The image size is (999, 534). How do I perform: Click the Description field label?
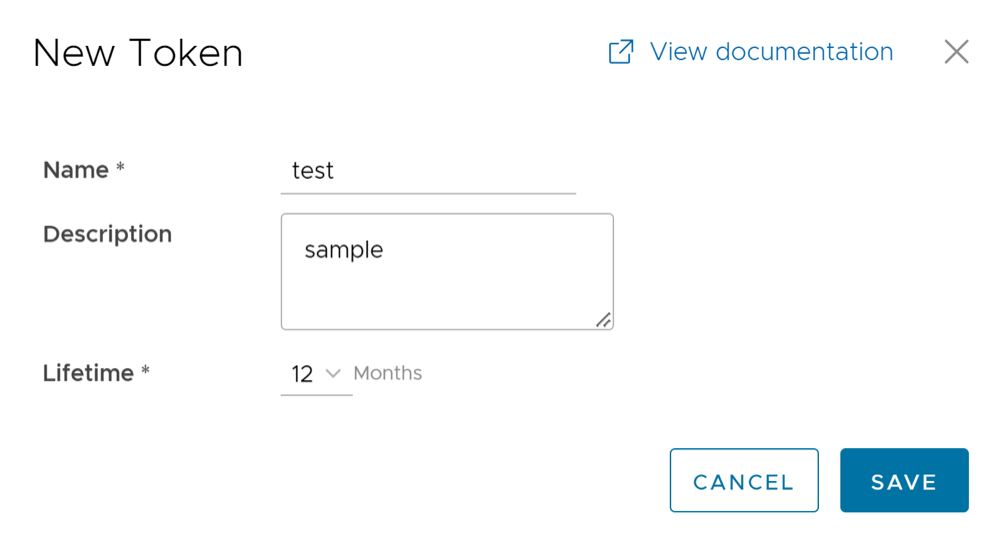coord(107,234)
